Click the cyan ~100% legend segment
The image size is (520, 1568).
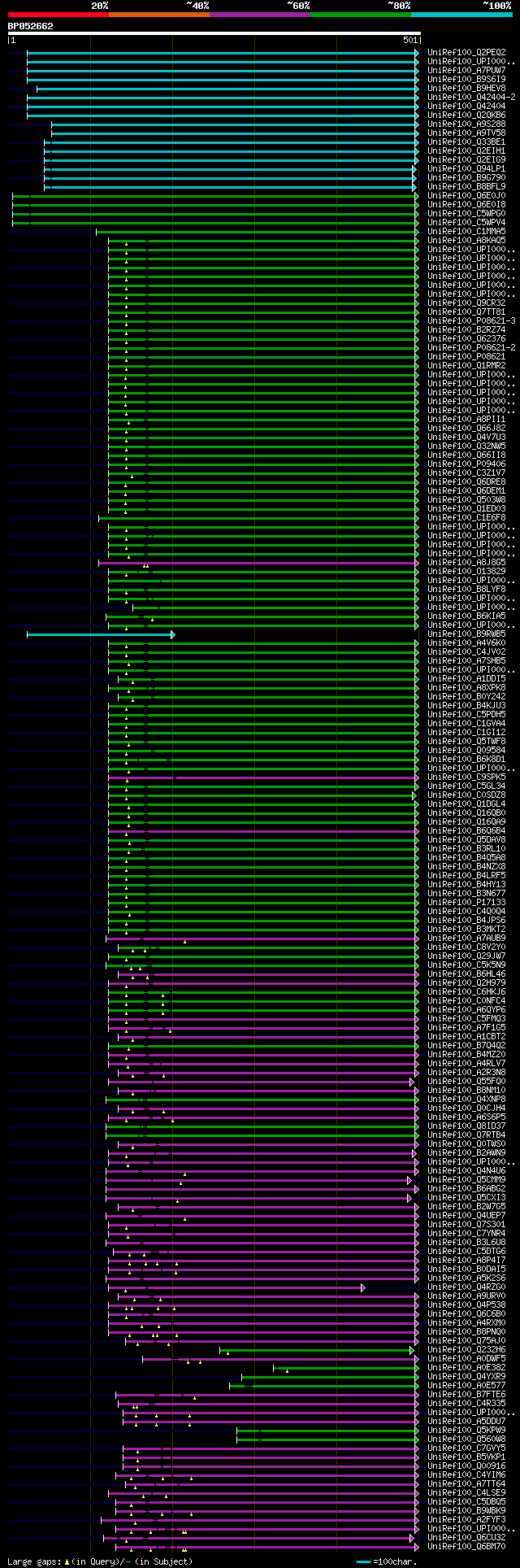tap(461, 14)
